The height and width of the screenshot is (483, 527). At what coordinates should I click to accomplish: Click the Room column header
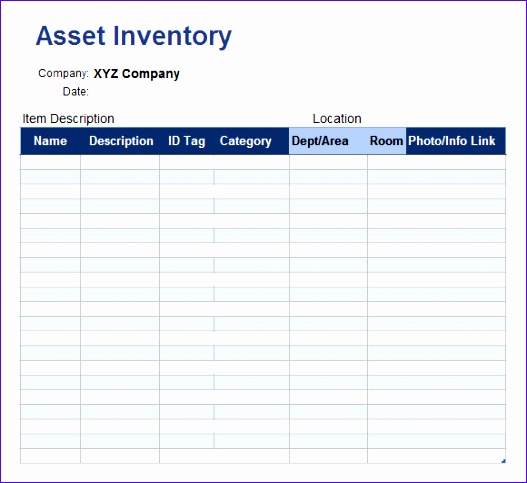point(387,141)
